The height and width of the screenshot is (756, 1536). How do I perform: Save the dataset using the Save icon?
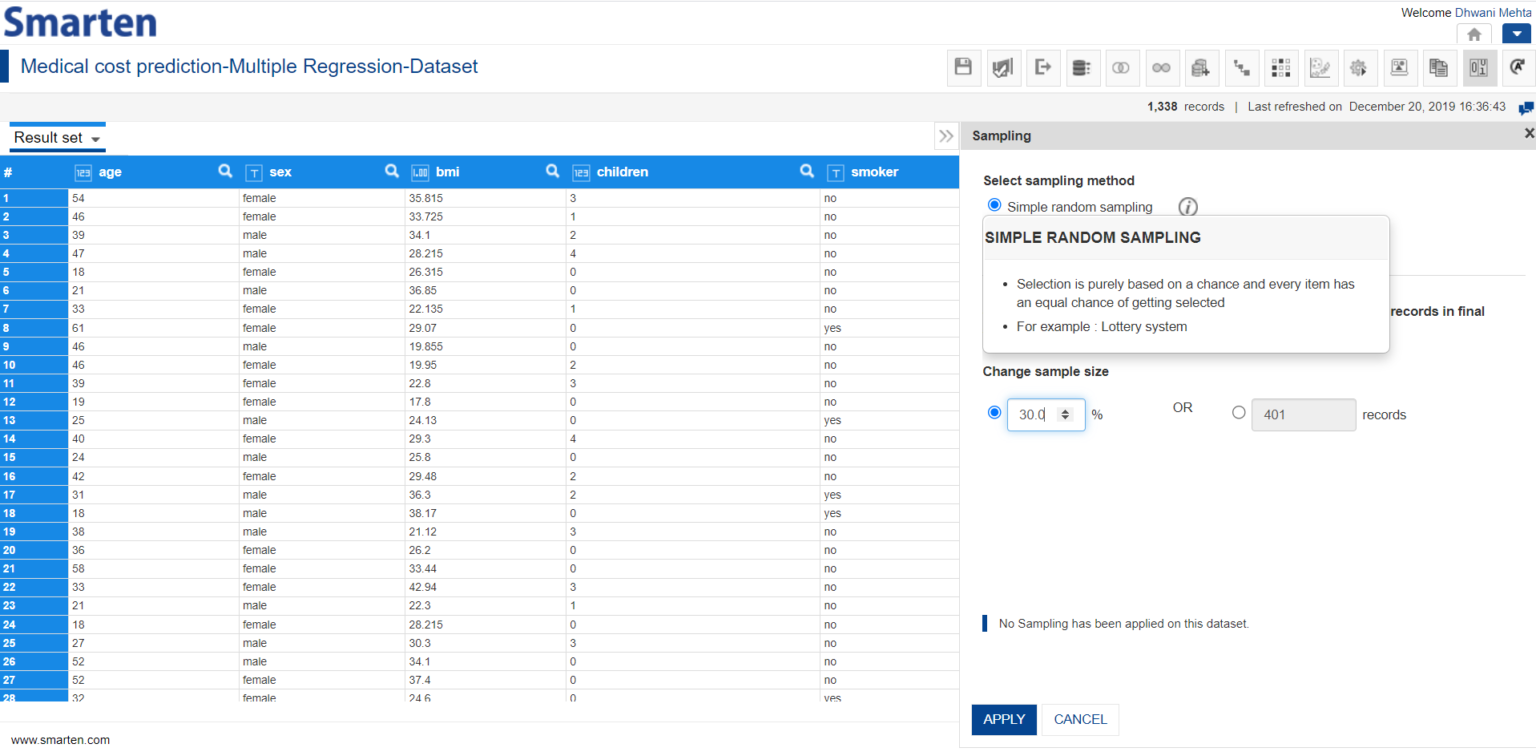pos(964,67)
